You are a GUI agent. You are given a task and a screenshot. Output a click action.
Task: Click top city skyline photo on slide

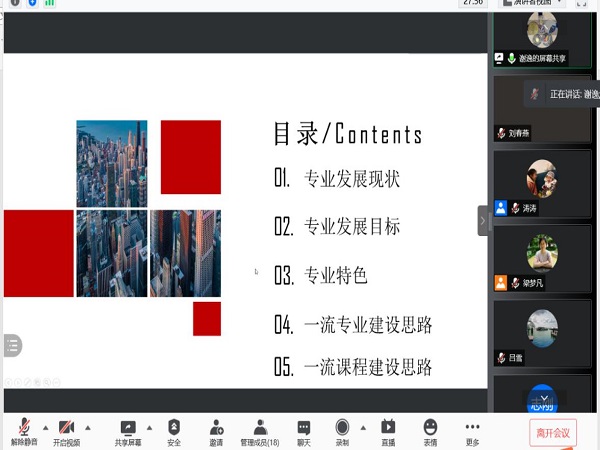click(x=112, y=163)
